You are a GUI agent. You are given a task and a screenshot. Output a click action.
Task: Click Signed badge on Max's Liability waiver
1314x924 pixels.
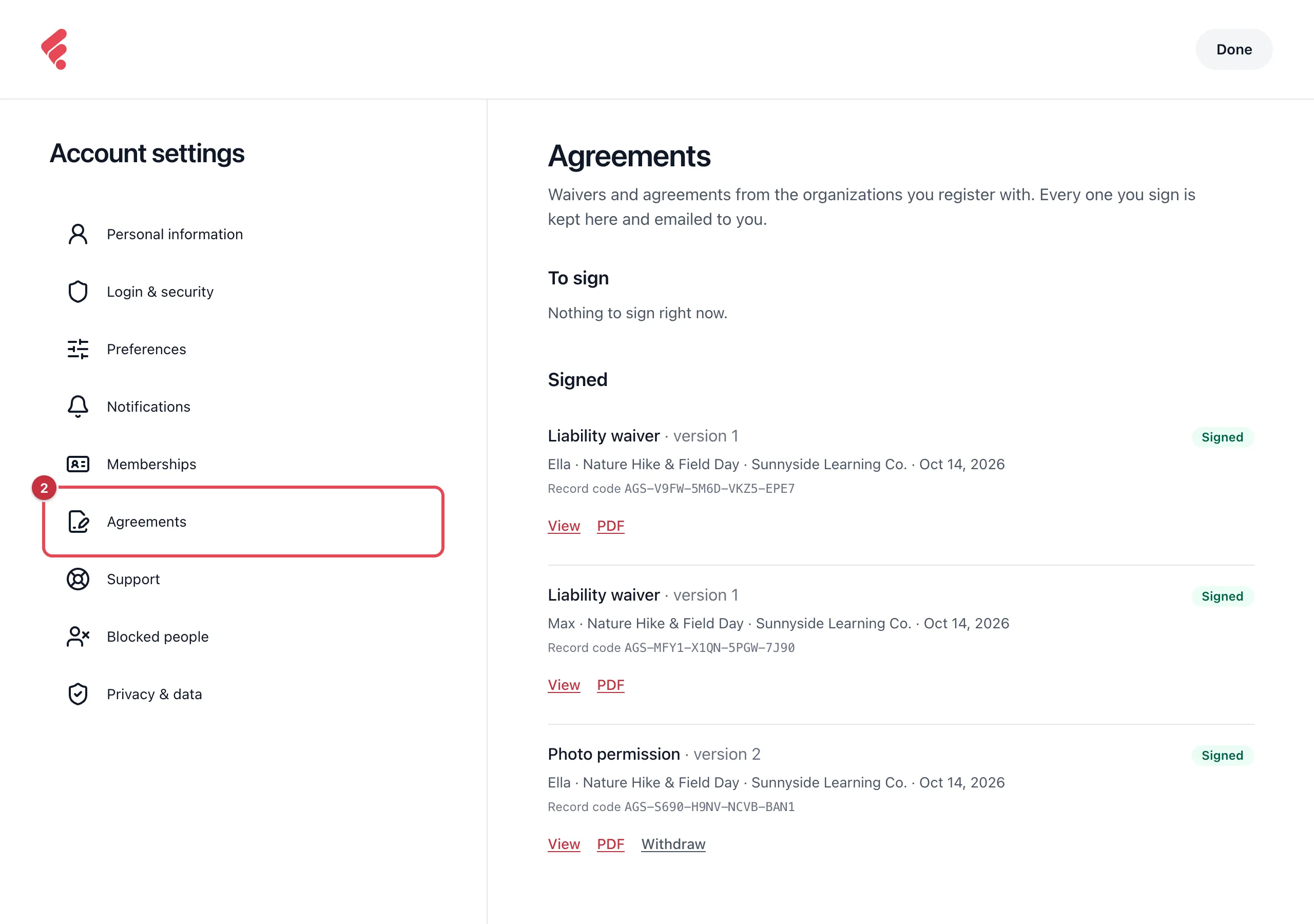point(1223,596)
